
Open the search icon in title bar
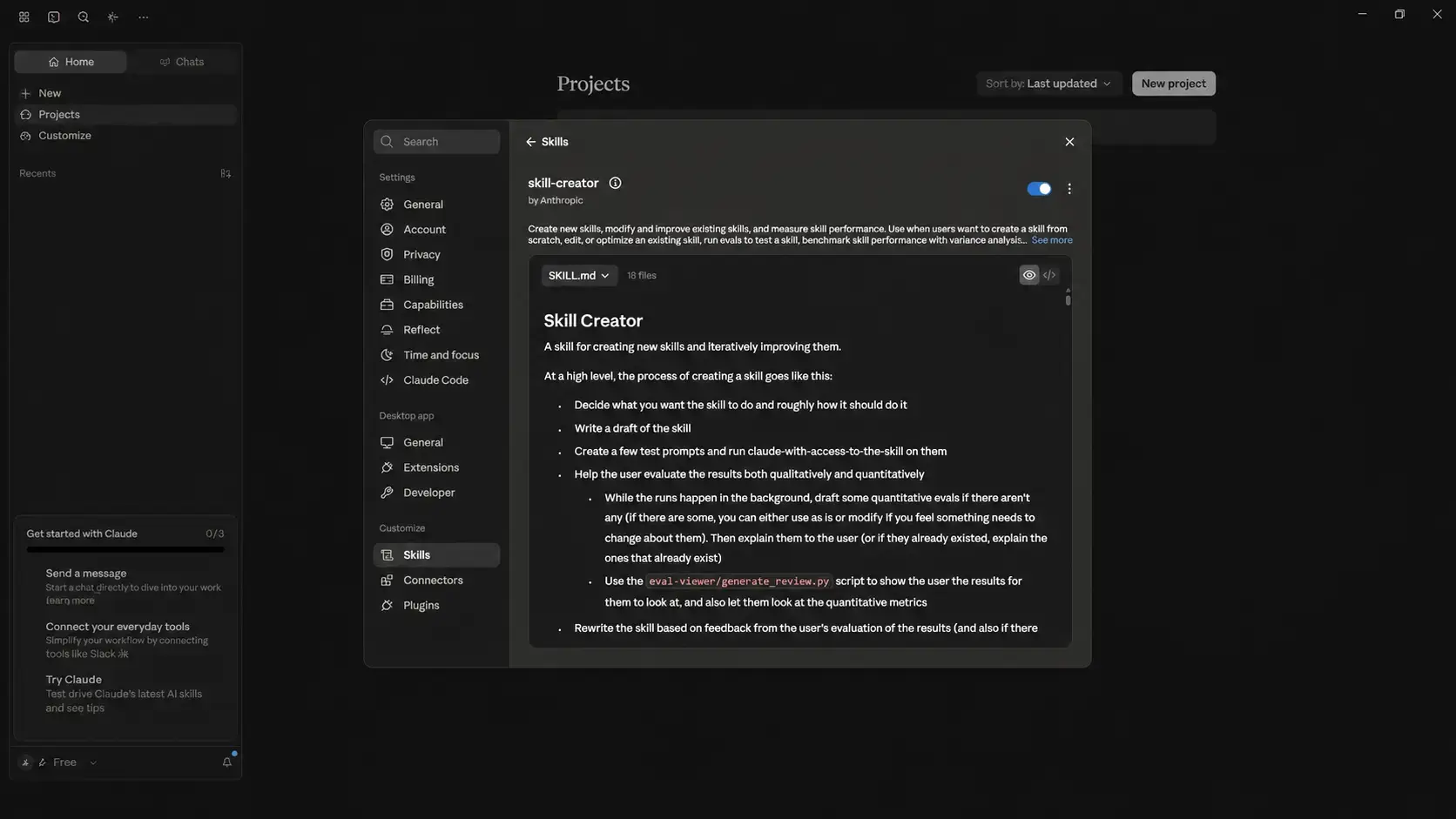pos(84,17)
